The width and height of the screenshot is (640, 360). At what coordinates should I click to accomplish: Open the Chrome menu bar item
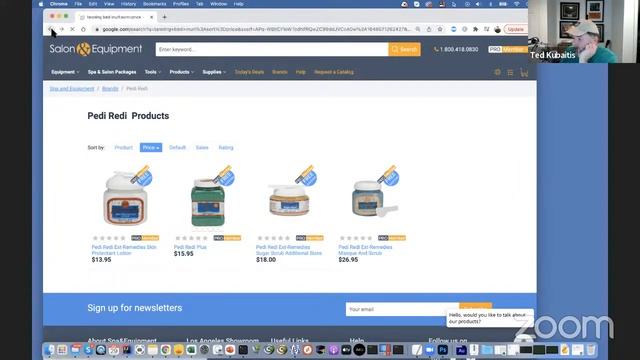click(59, 4)
